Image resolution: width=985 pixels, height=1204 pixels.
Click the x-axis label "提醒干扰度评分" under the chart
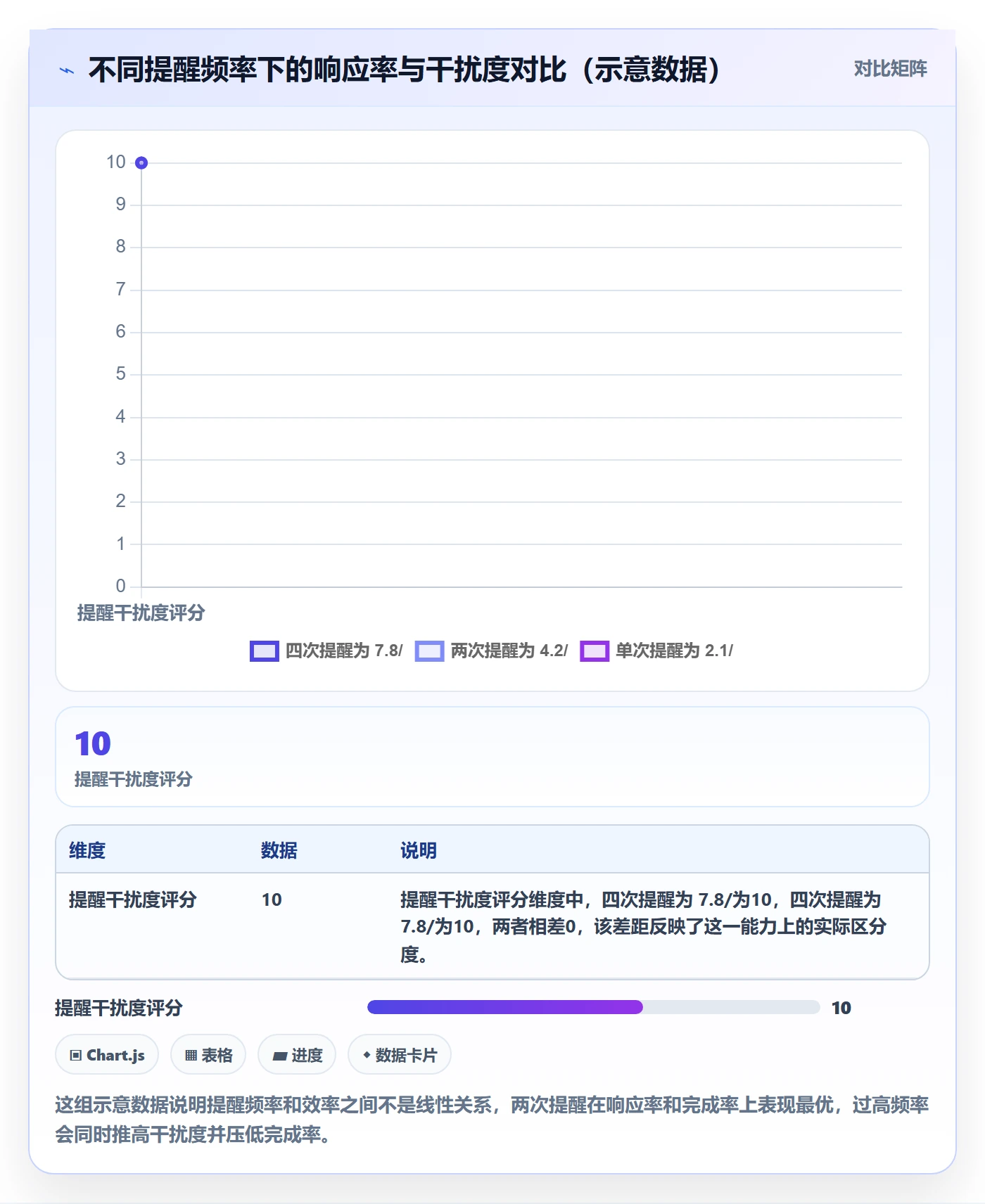141,613
